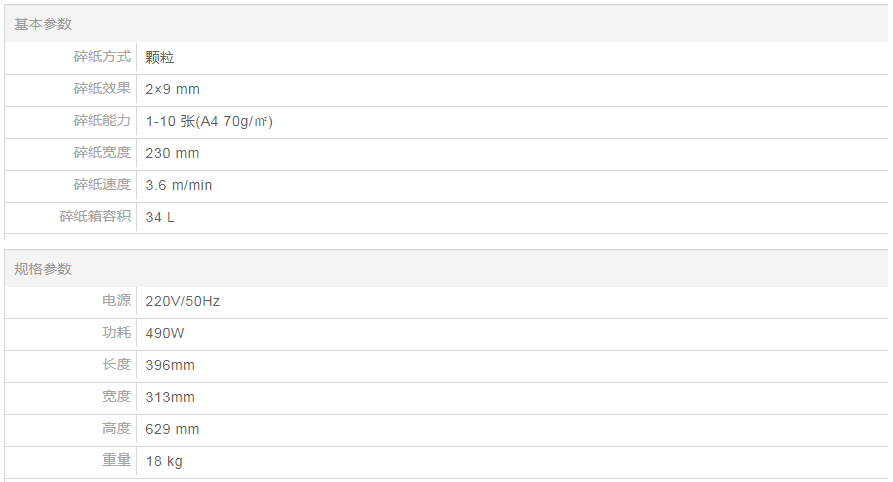893x482 pixels.
Task: Click the 2×9 mm value
Action: [x=172, y=89]
